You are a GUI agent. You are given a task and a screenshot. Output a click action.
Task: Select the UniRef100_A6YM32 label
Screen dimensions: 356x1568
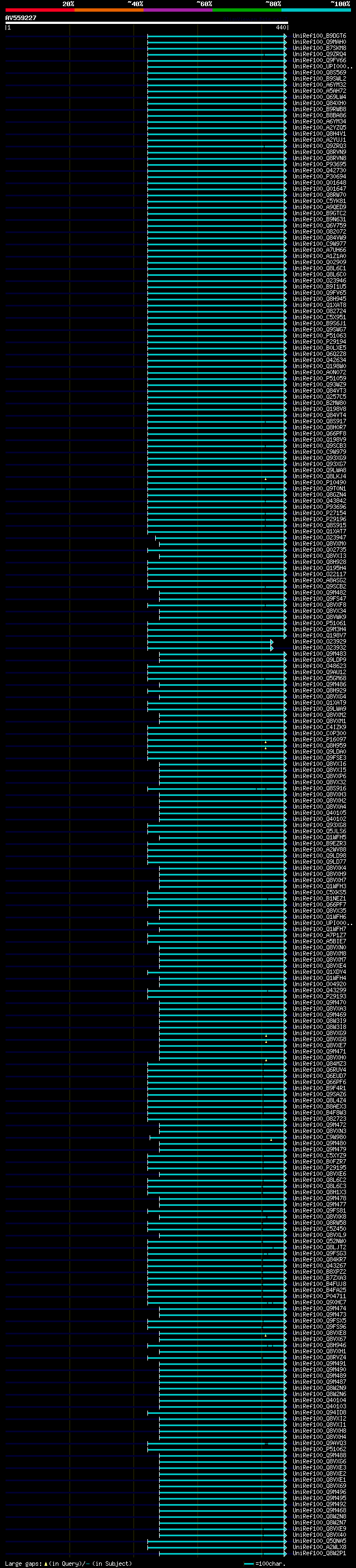pos(319,85)
